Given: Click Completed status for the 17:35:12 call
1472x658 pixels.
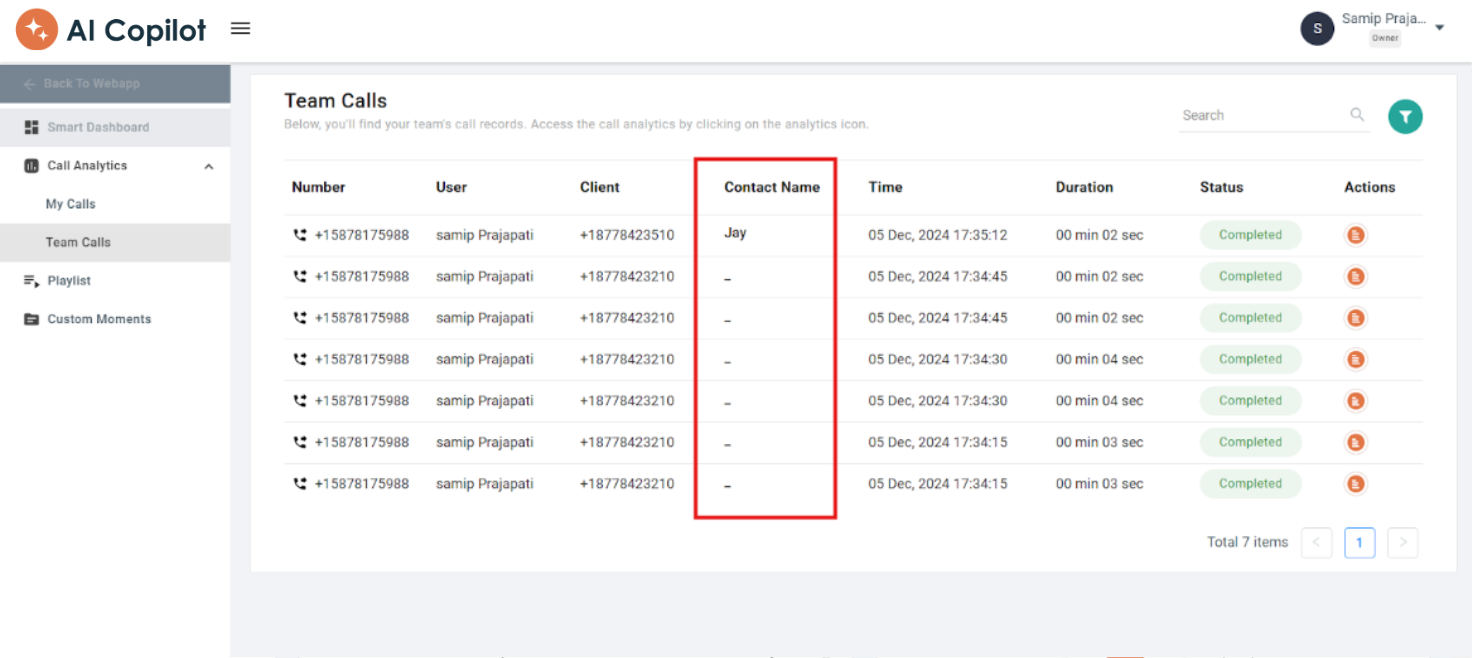Looking at the screenshot, I should (x=1250, y=235).
